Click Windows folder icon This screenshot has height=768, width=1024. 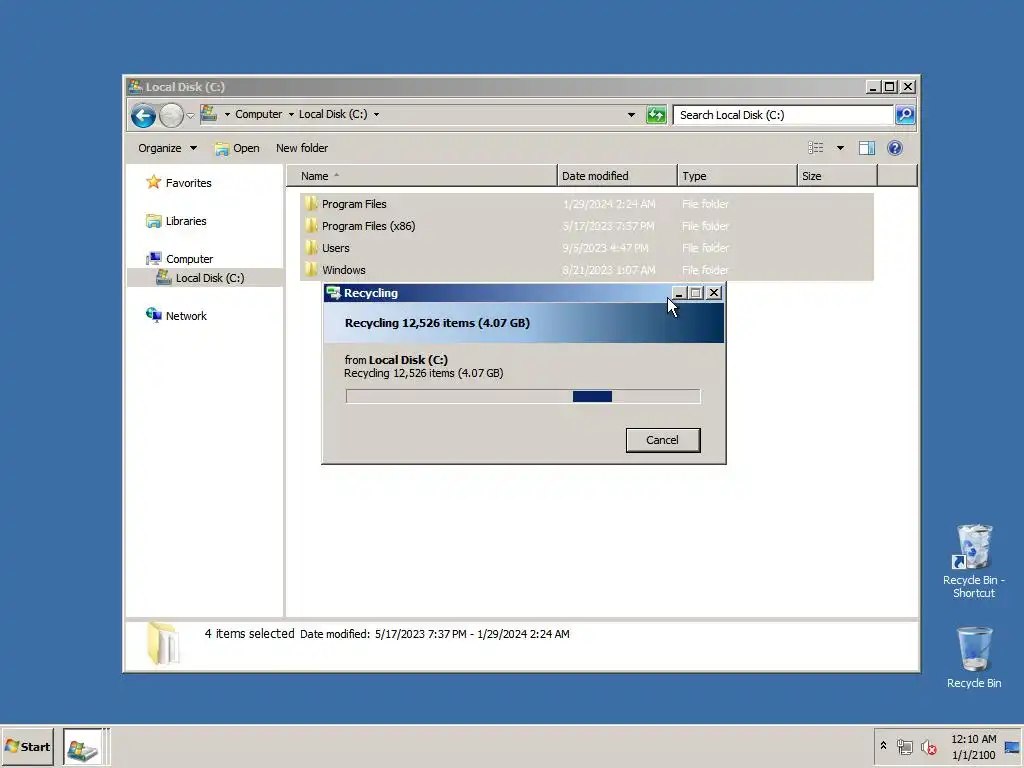(311, 270)
